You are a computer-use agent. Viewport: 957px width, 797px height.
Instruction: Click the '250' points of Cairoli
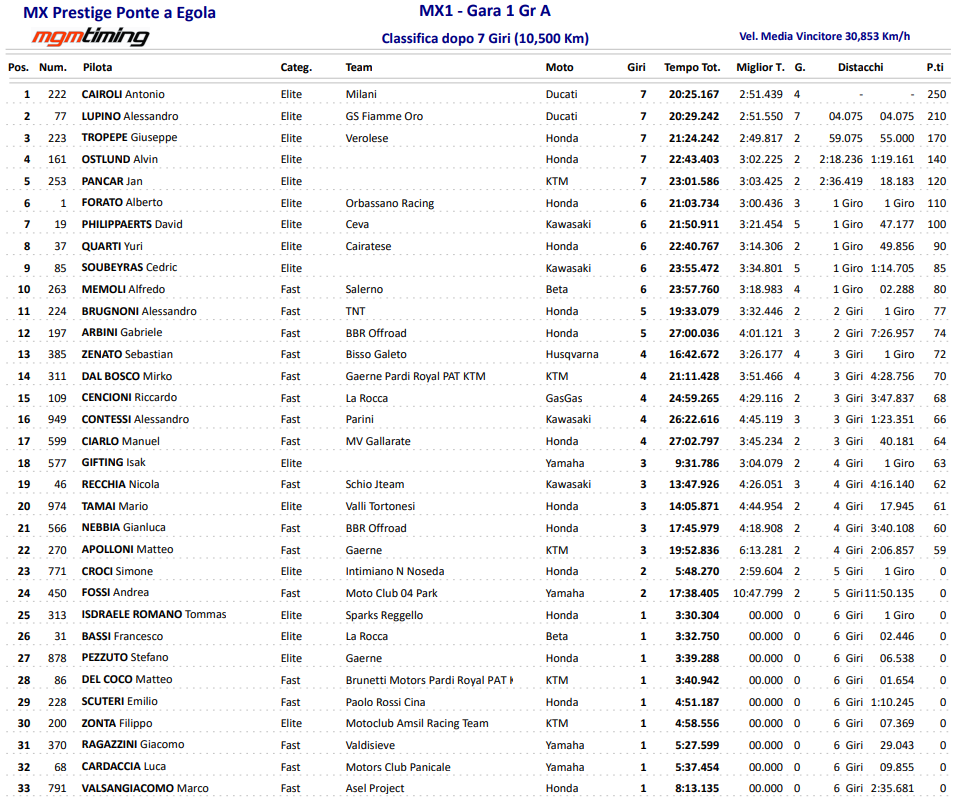coord(936,94)
